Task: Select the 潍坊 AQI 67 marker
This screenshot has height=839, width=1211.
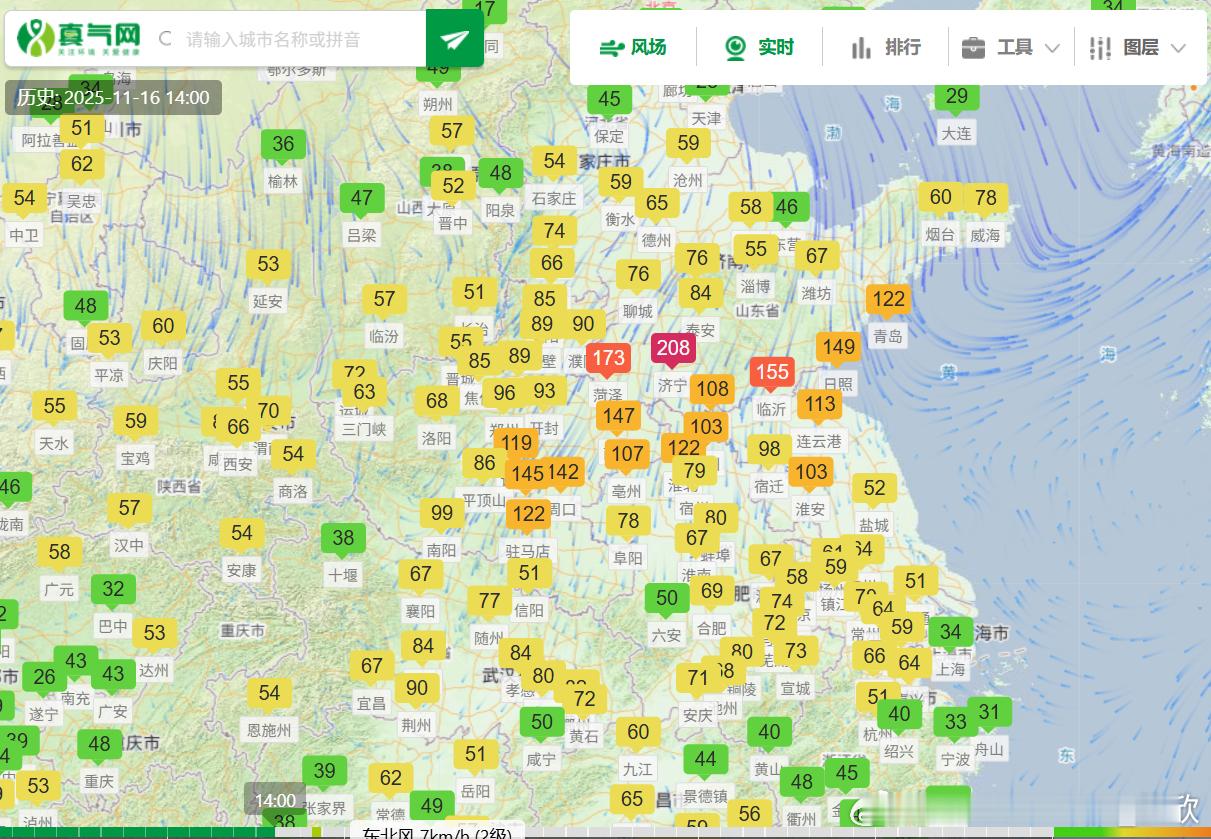Action: pos(817,258)
